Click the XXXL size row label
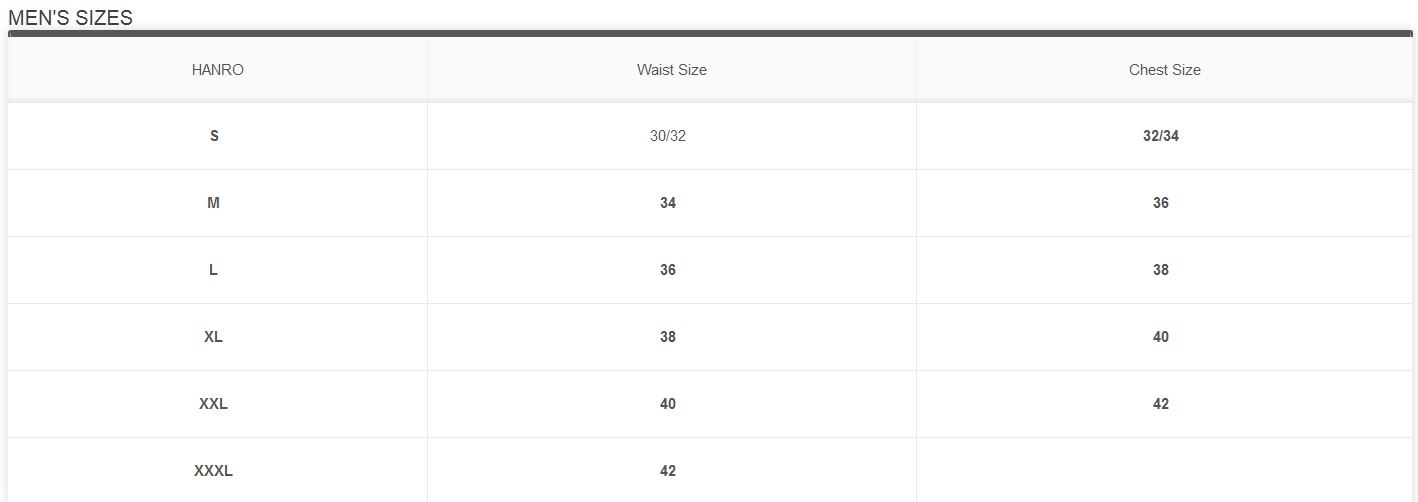The height and width of the screenshot is (502, 1418). point(213,471)
